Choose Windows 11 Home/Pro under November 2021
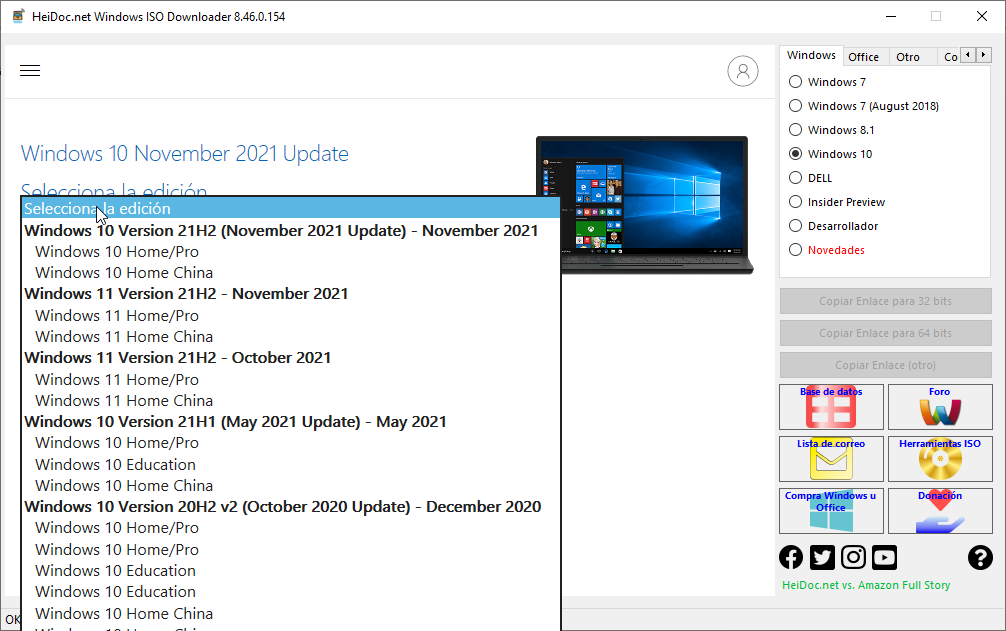Screen dimensions: 1006x631 click(291, 316)
